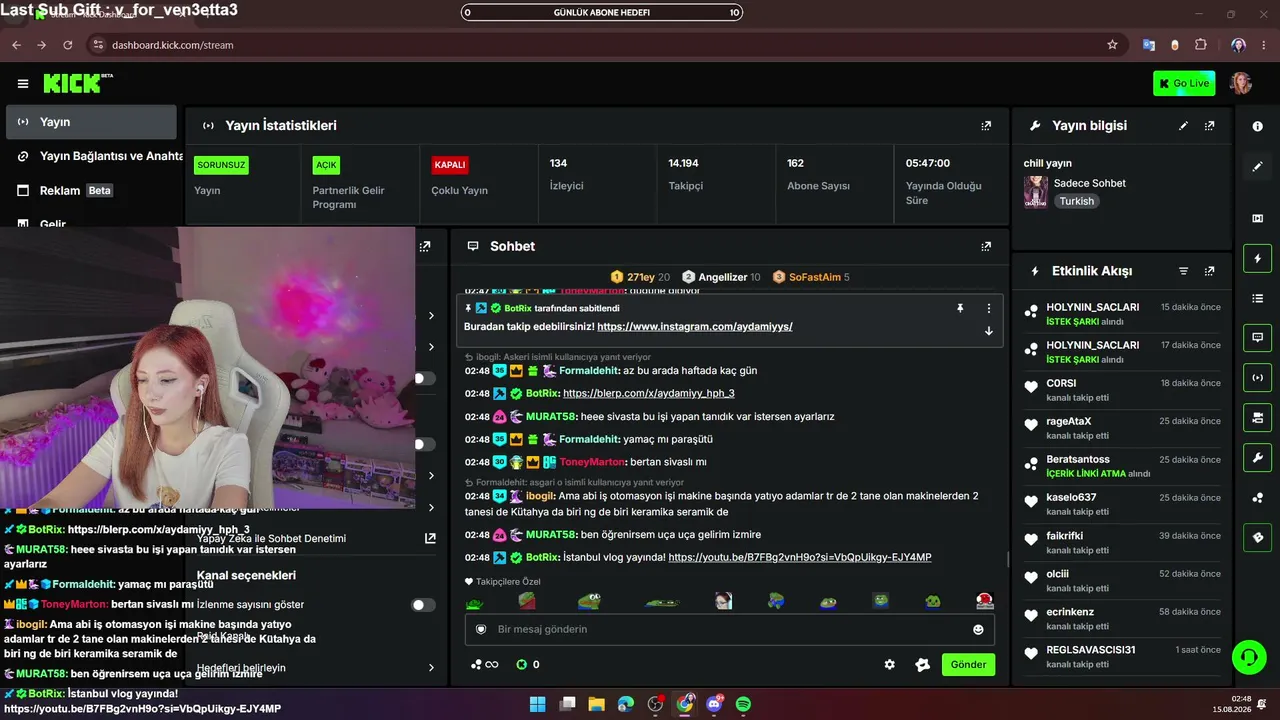Open the REGLSAVASCISI31 activity entry
This screenshot has height=720, width=1280.
[1122, 656]
